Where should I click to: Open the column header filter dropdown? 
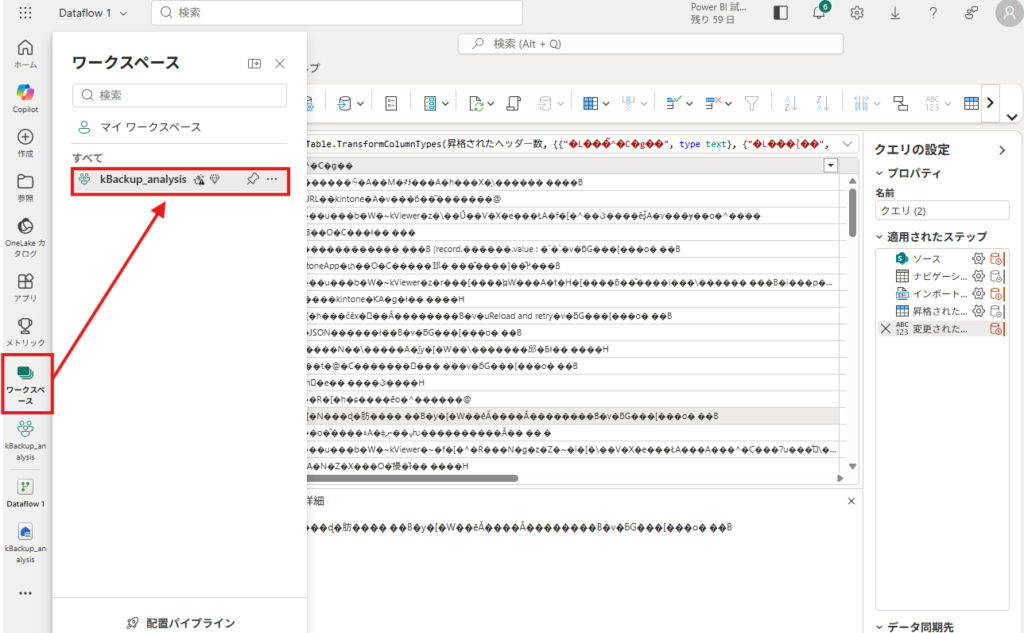830,165
